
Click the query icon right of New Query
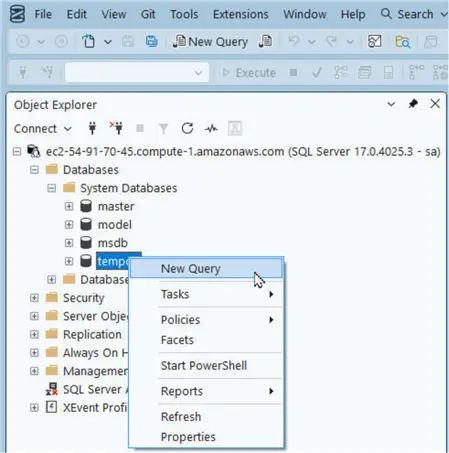265,42
